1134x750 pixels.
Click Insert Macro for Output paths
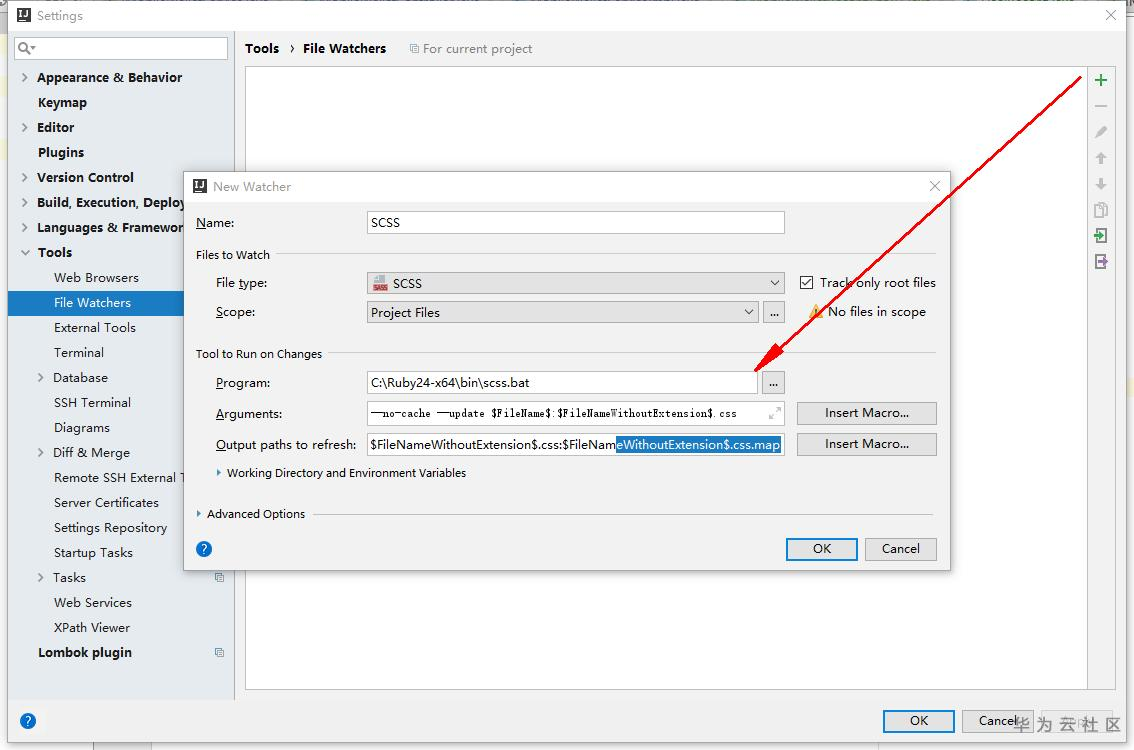coord(866,444)
